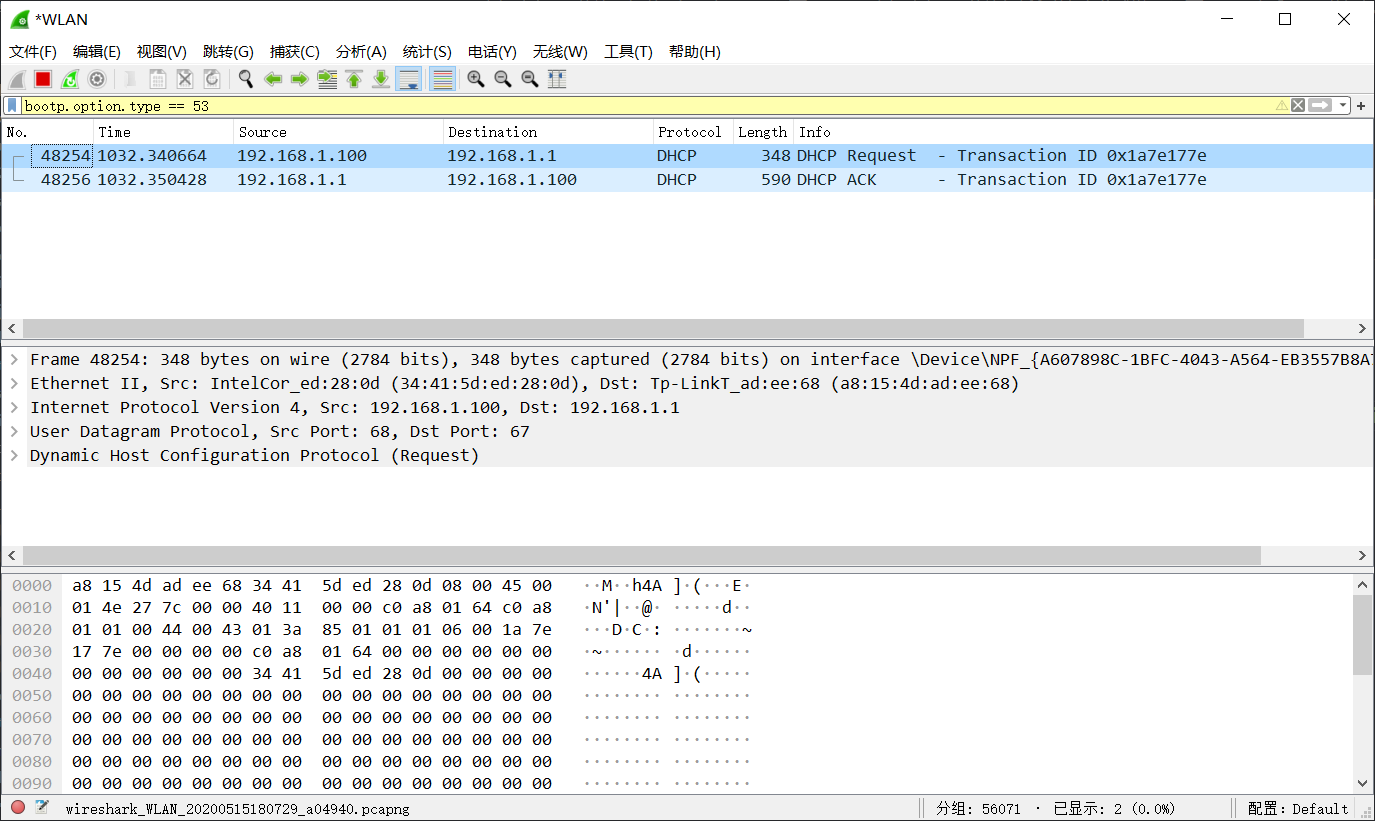The image size is (1375, 821).
Task: Stop capturing packets with the red square
Action: click(43, 79)
